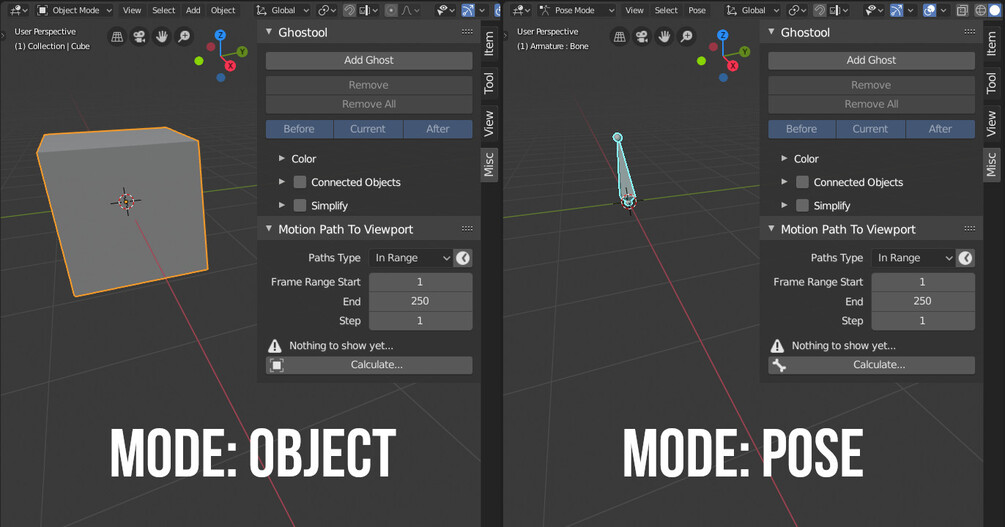Collapse Motion Path To Viewport panel in Pose Mode
This screenshot has width=1005, height=527.
click(x=772, y=229)
